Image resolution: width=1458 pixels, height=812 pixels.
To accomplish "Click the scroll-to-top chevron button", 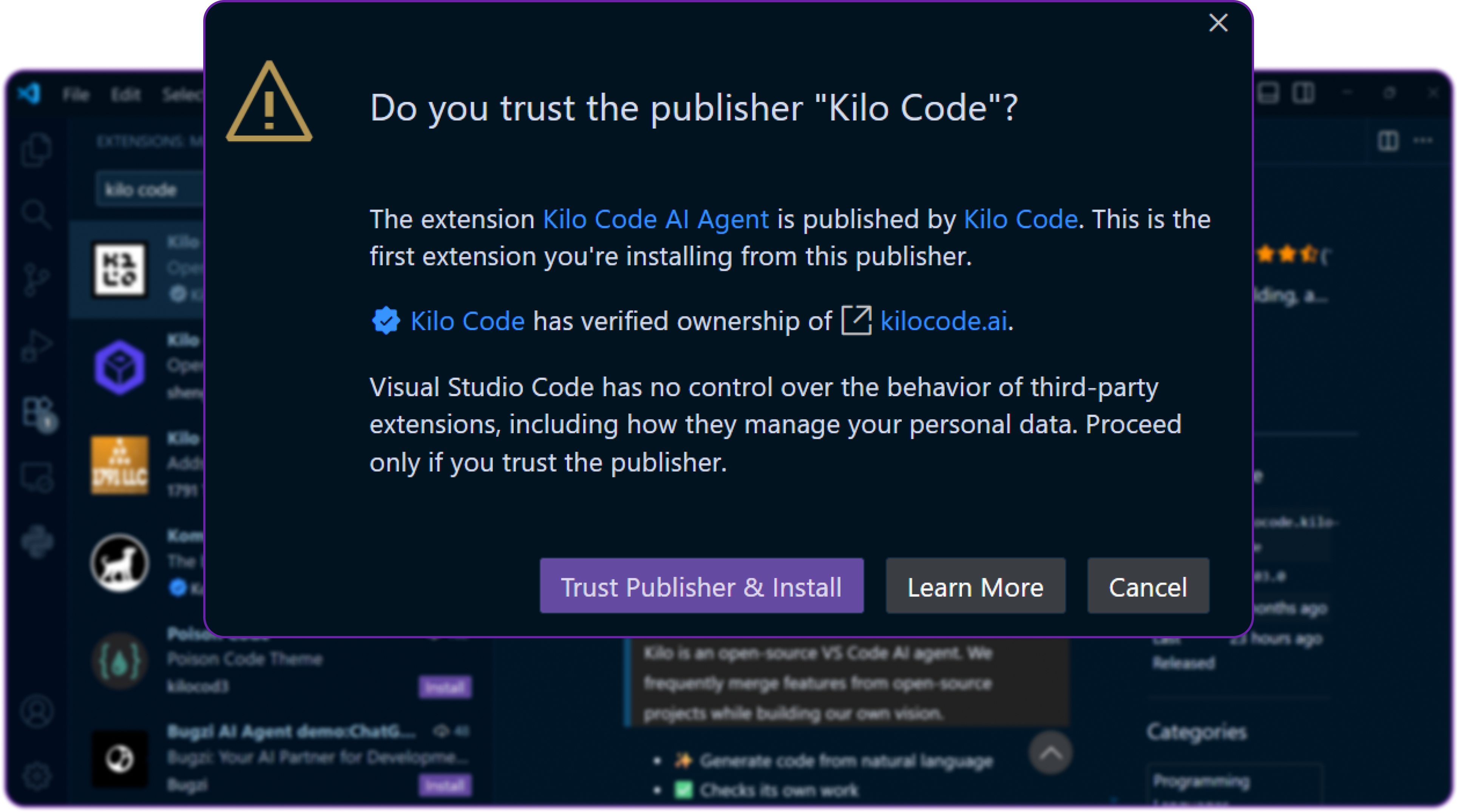I will [1051, 753].
